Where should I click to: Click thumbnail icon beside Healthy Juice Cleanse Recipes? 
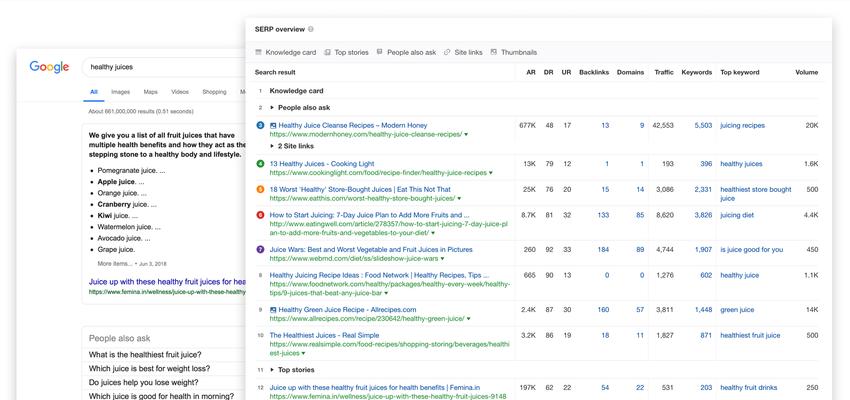tap(273, 125)
